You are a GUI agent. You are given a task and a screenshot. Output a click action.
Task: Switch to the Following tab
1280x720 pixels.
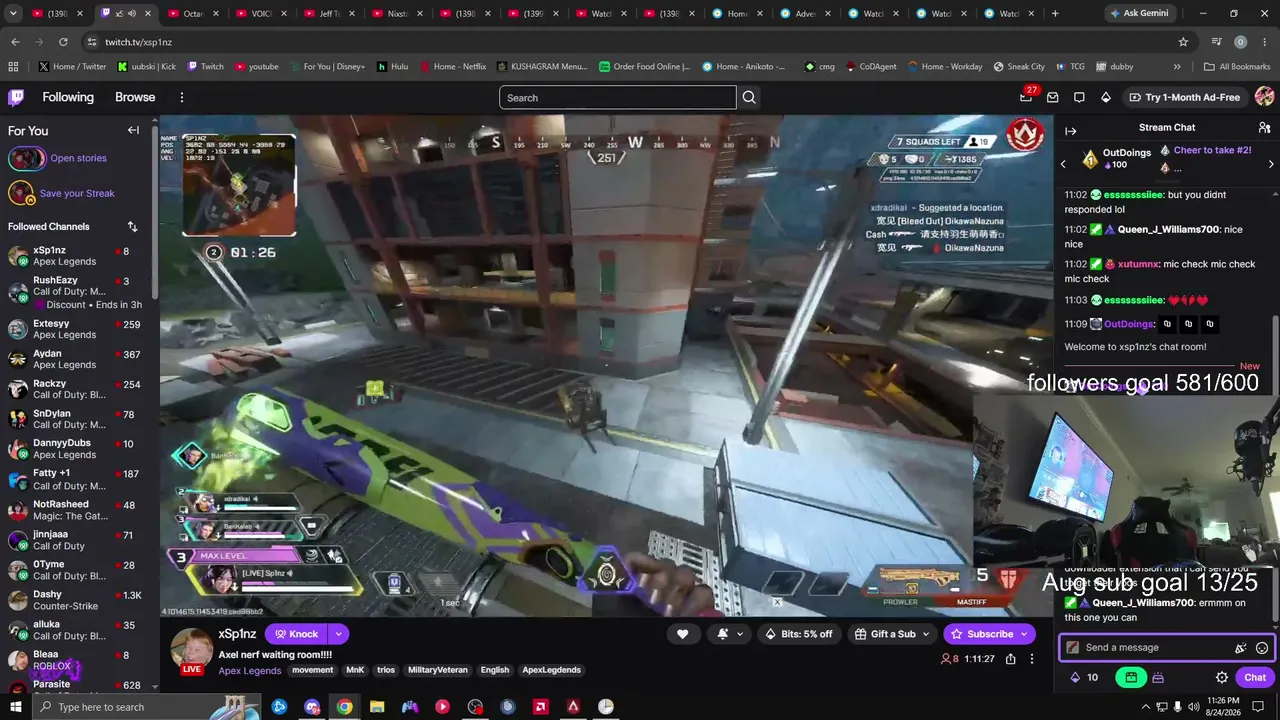pyautogui.click(x=68, y=97)
